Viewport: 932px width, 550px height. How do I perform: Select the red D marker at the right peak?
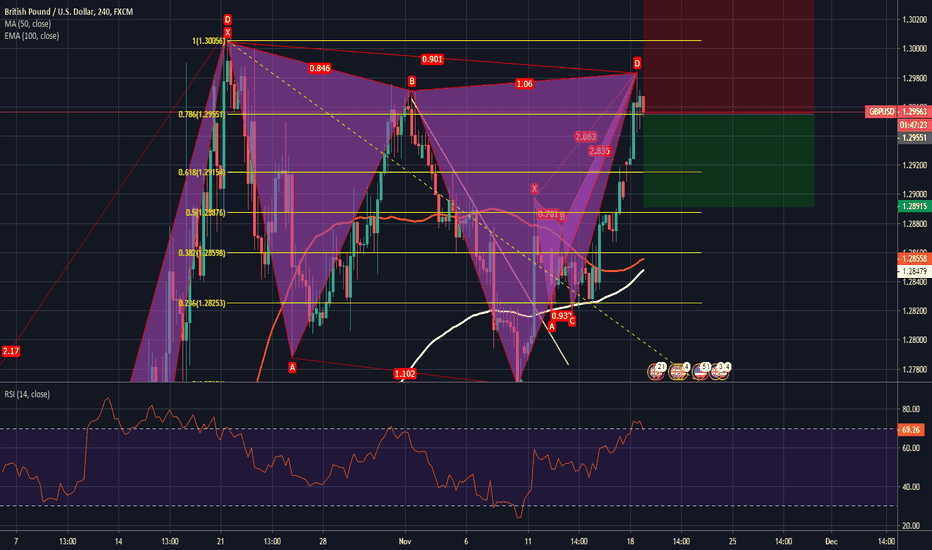coord(637,64)
